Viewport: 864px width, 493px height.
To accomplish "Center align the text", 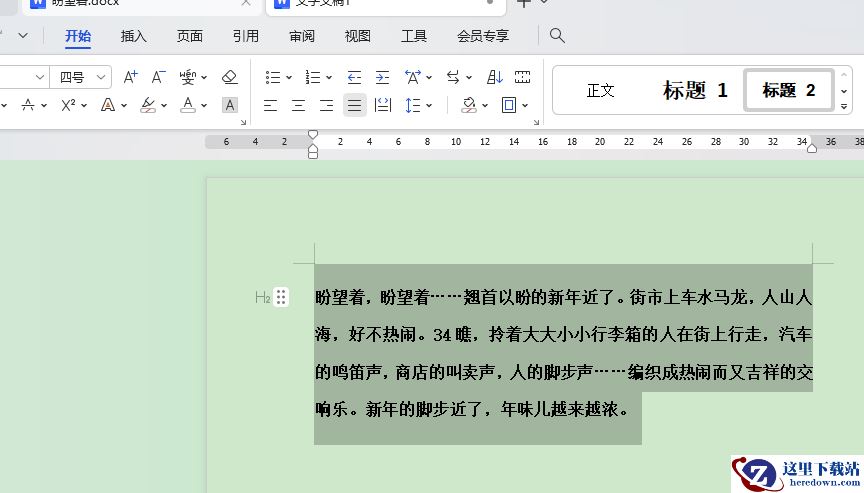I will tap(298, 105).
